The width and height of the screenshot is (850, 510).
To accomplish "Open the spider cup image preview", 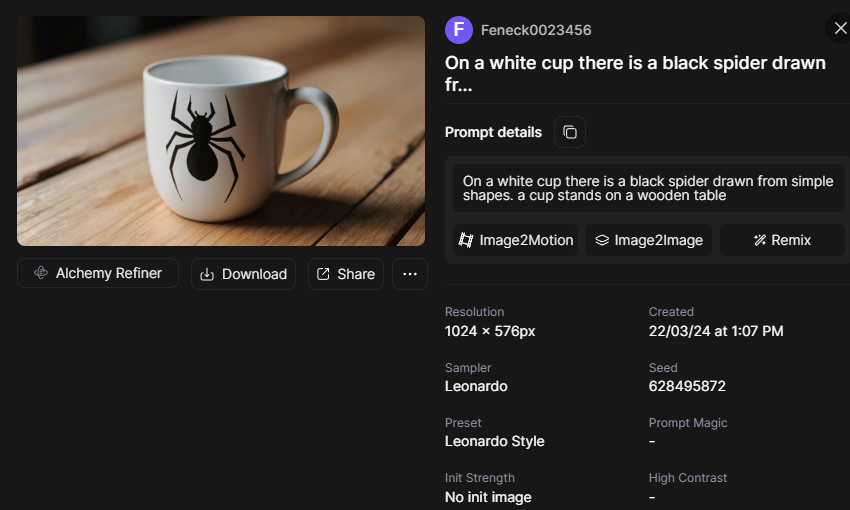I will click(221, 131).
